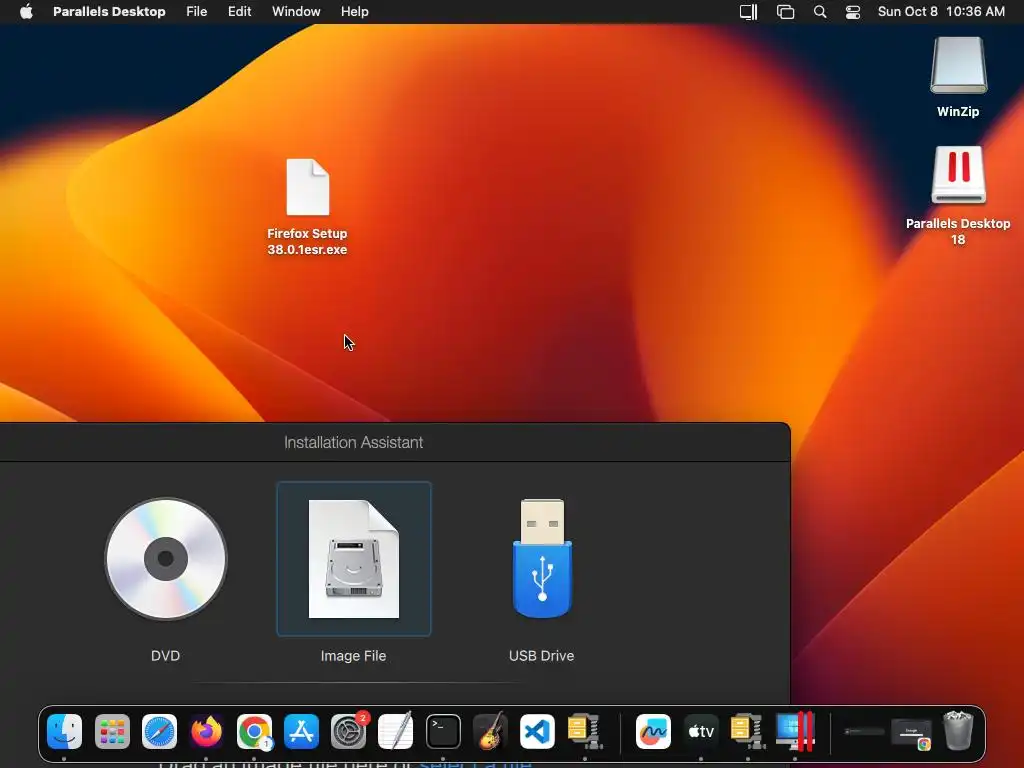
Task: Launch Google Chrome from the Dock
Action: tap(254, 731)
